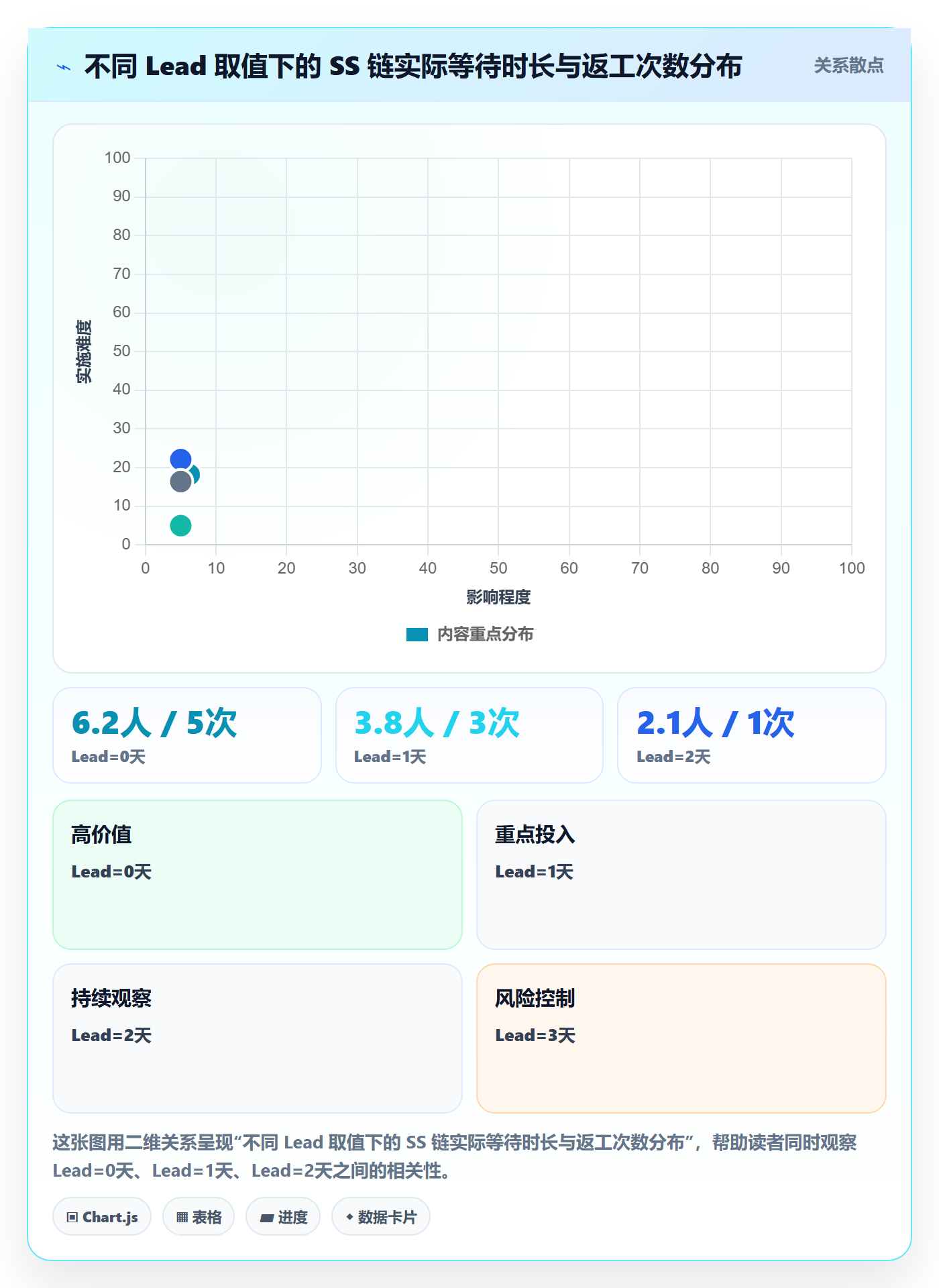Click the 高价值 quadrant card

click(258, 875)
